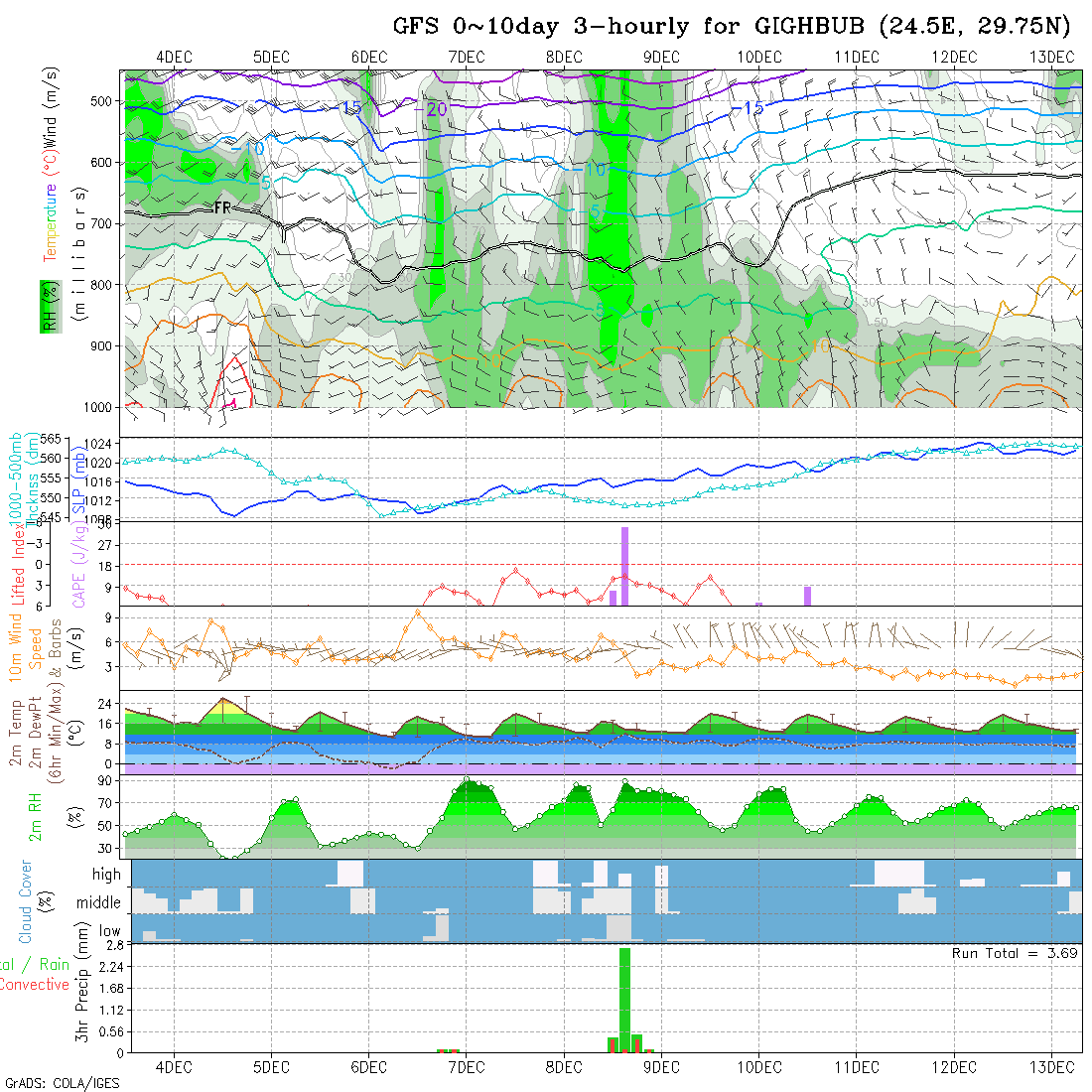Click the 13DEC label on the top axis
The height and width of the screenshot is (1092, 1092).
coord(1051,57)
